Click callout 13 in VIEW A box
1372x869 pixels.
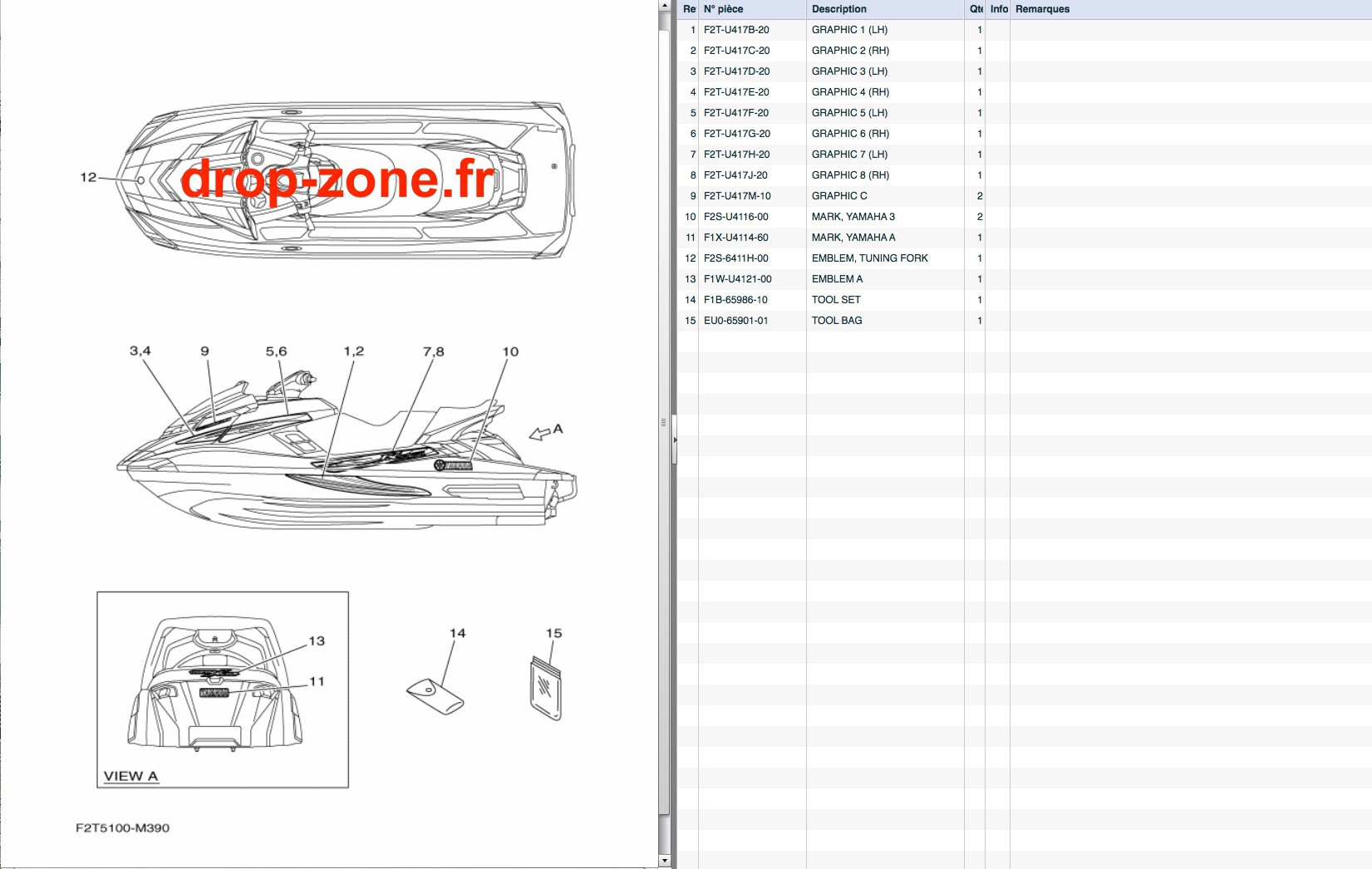pos(317,641)
